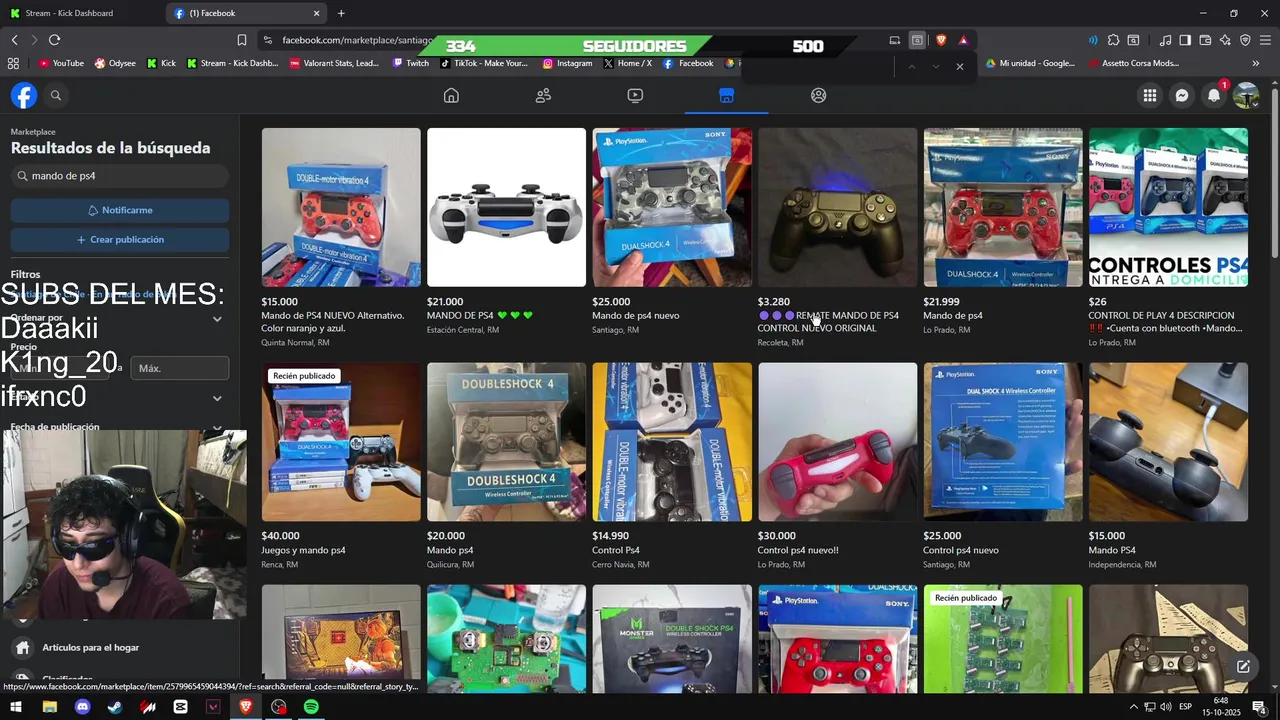Open Windows Start menu
This screenshot has width=1280, height=720.
click(x=17, y=707)
